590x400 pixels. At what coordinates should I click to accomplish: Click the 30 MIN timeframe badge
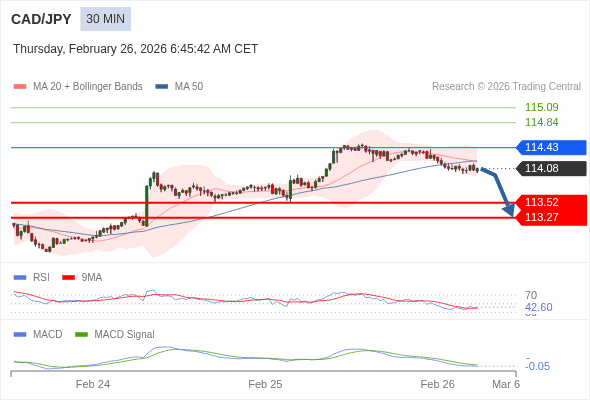[105, 19]
